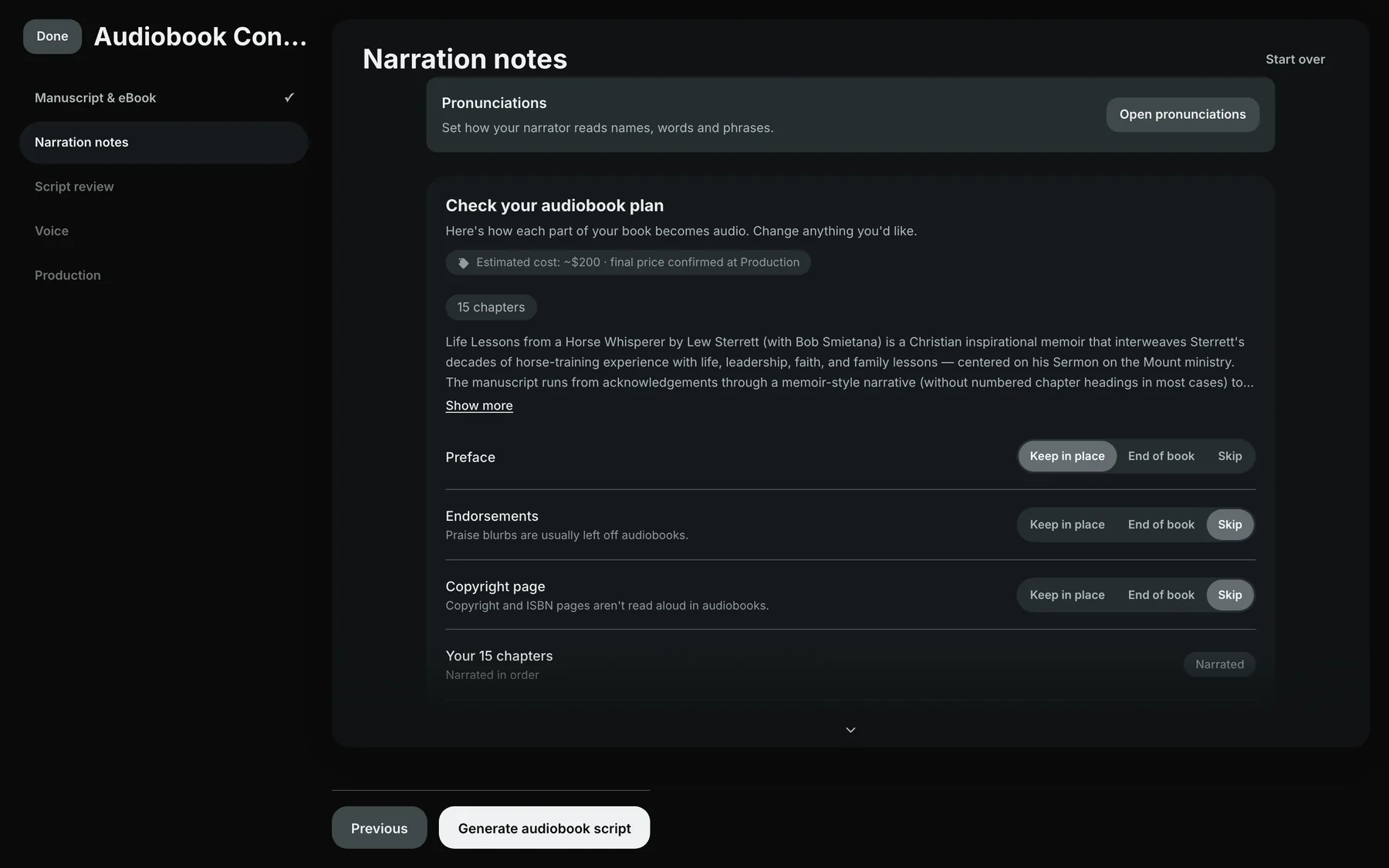Click the Endorsements row label
This screenshot has width=1389, height=868.
coord(492,516)
